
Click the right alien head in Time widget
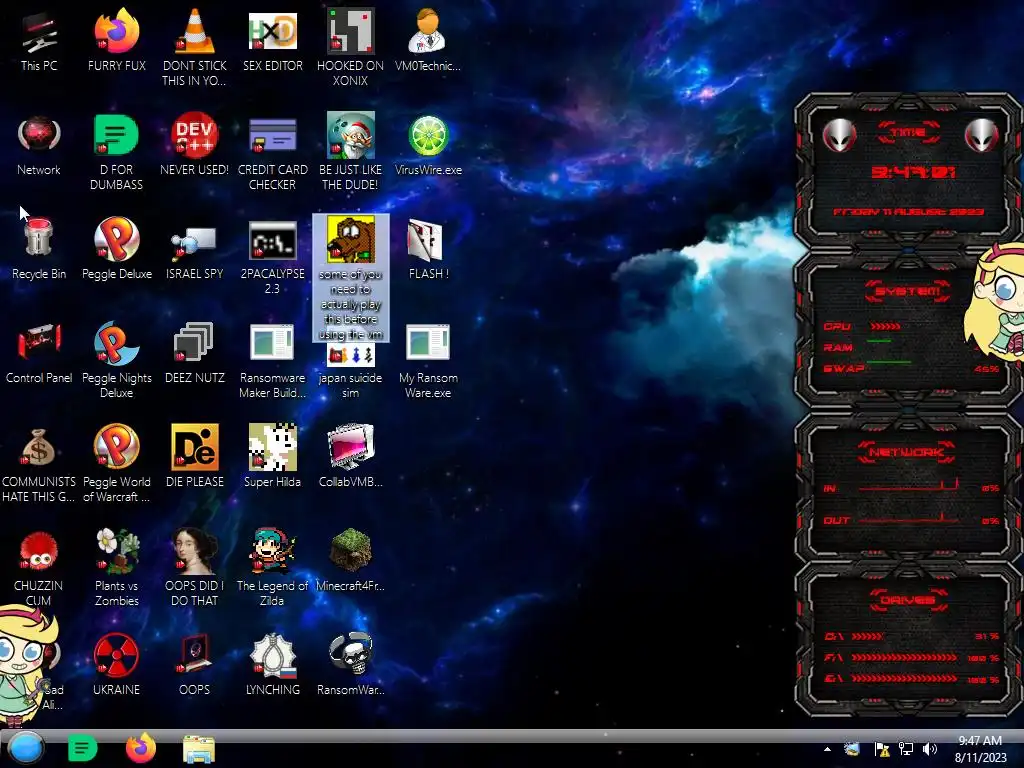tap(982, 136)
